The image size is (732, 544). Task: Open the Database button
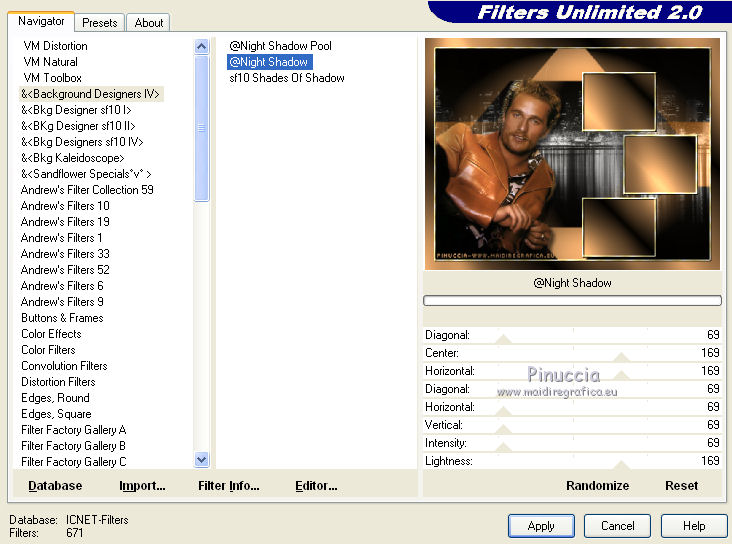[55, 486]
